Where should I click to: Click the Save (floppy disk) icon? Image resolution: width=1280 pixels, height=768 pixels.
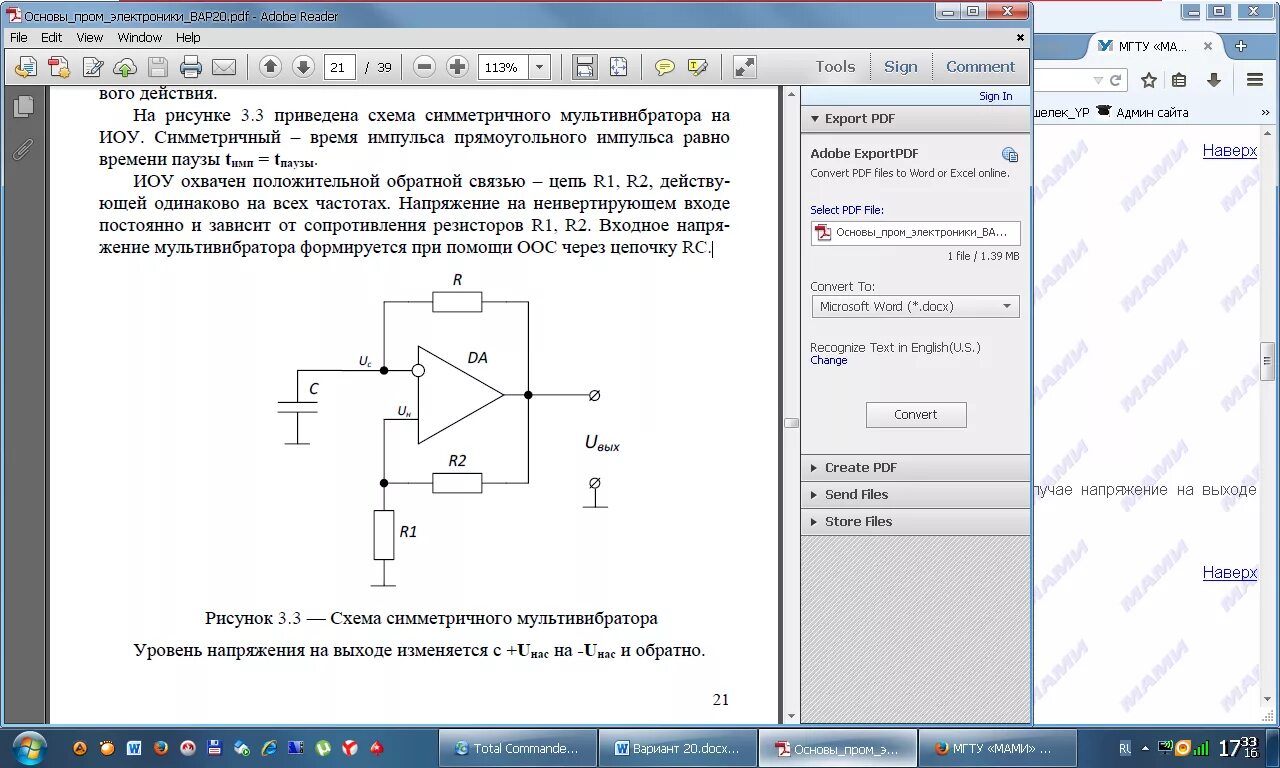(158, 67)
